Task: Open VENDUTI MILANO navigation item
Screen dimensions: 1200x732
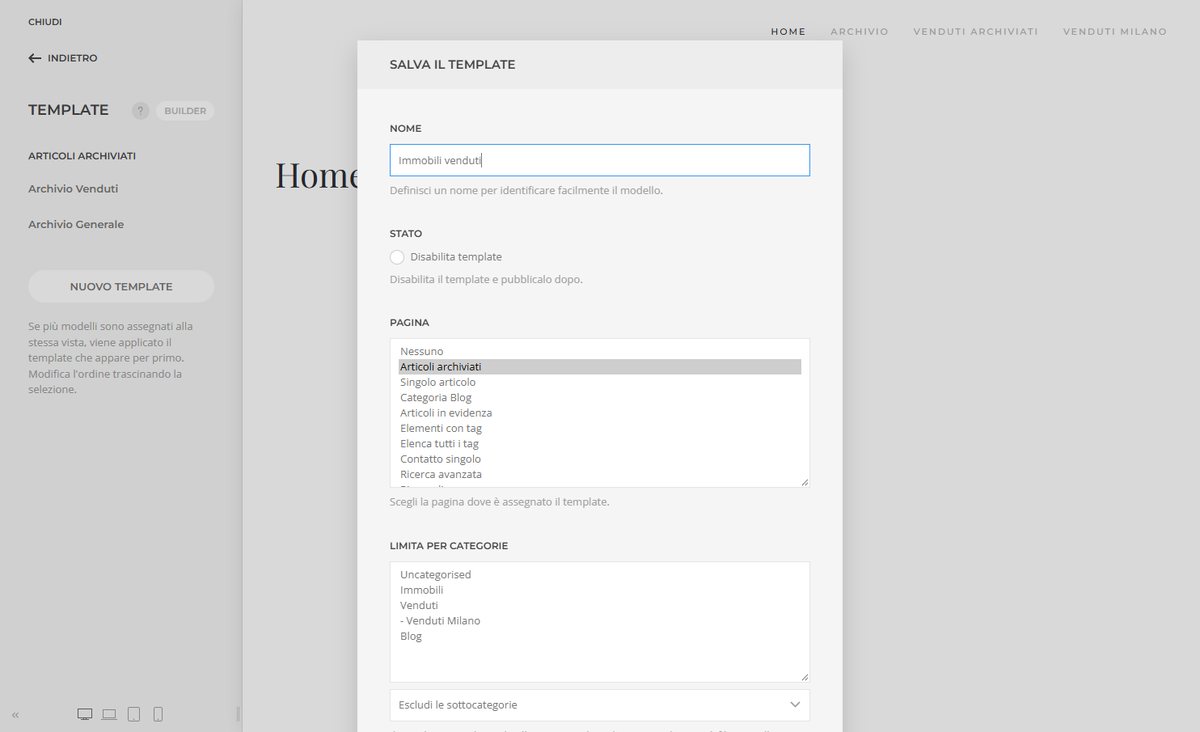Action: coord(1115,32)
